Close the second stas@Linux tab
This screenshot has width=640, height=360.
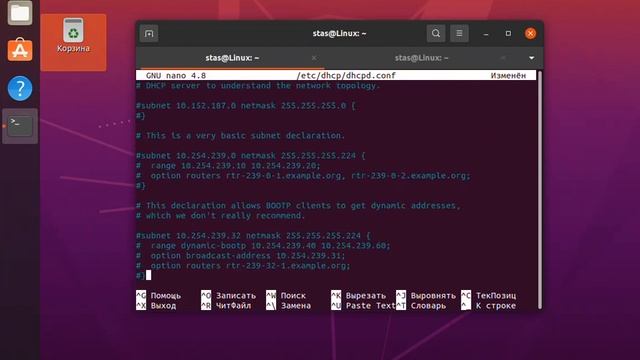(503, 58)
